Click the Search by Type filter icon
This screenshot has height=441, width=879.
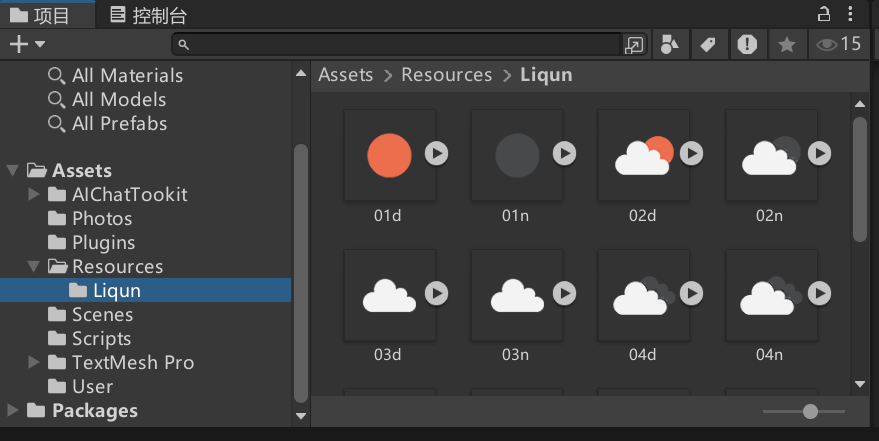(669, 44)
